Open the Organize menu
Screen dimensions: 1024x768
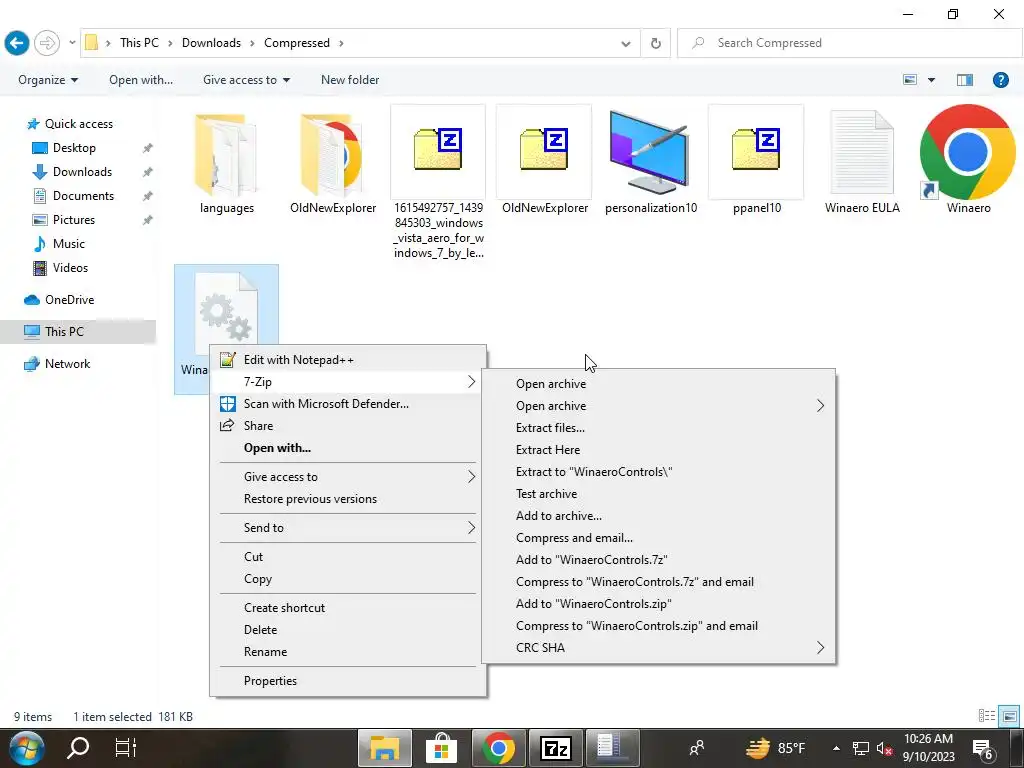(48, 80)
